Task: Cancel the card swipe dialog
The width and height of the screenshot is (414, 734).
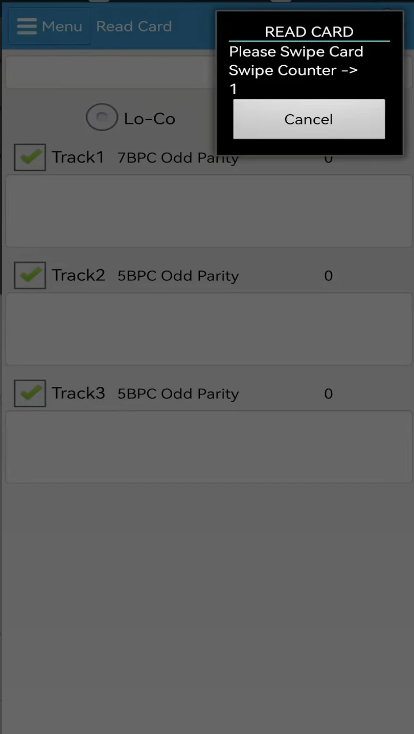Action: (x=309, y=119)
